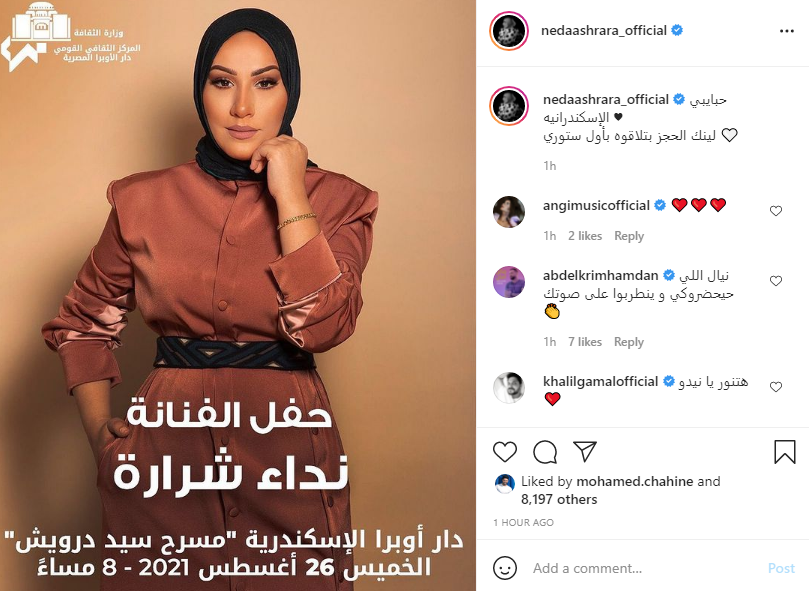The image size is (809, 591).
Task: Like abdelkrimhamdan's comment
Action: pyautogui.click(x=775, y=281)
